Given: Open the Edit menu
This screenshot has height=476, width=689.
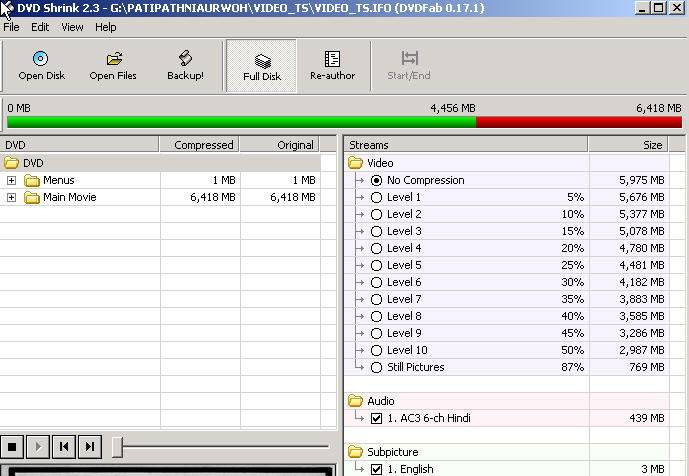Looking at the screenshot, I should pos(40,27).
